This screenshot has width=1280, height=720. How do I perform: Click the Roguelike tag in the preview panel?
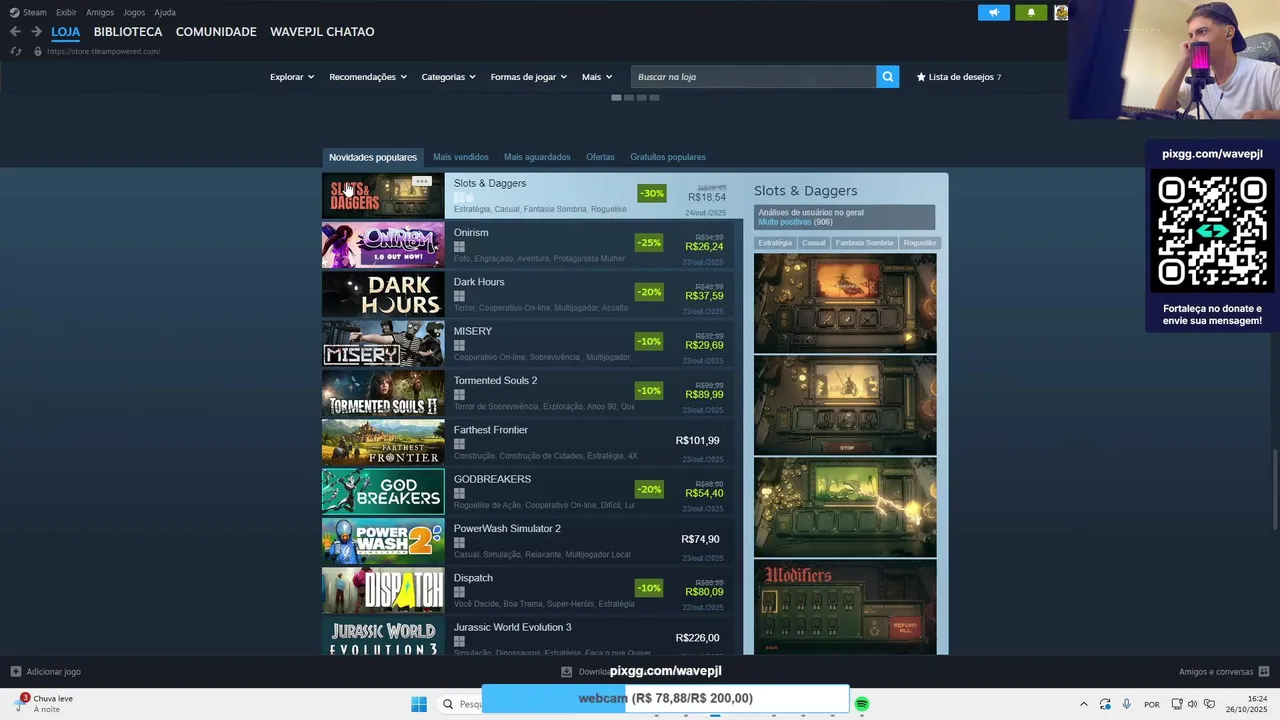(920, 243)
